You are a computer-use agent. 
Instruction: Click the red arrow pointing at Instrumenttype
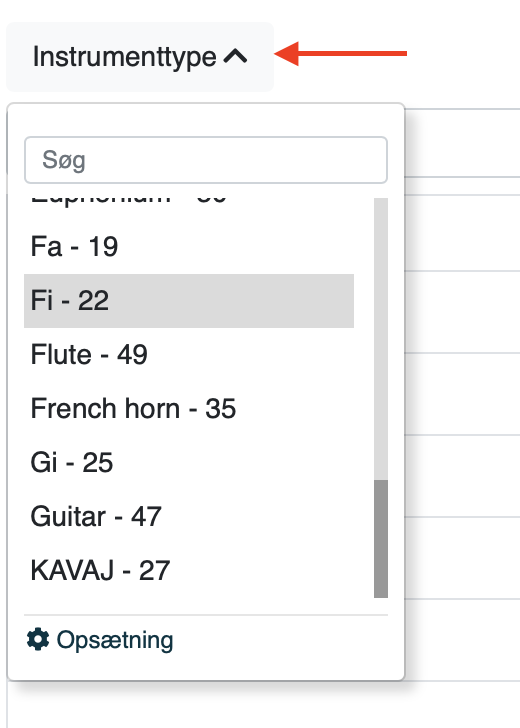coord(340,53)
